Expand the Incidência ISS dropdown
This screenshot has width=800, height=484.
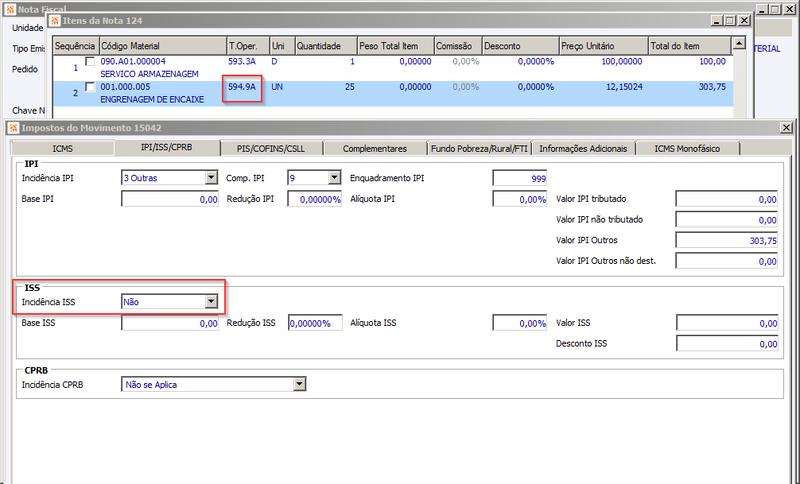click(211, 302)
